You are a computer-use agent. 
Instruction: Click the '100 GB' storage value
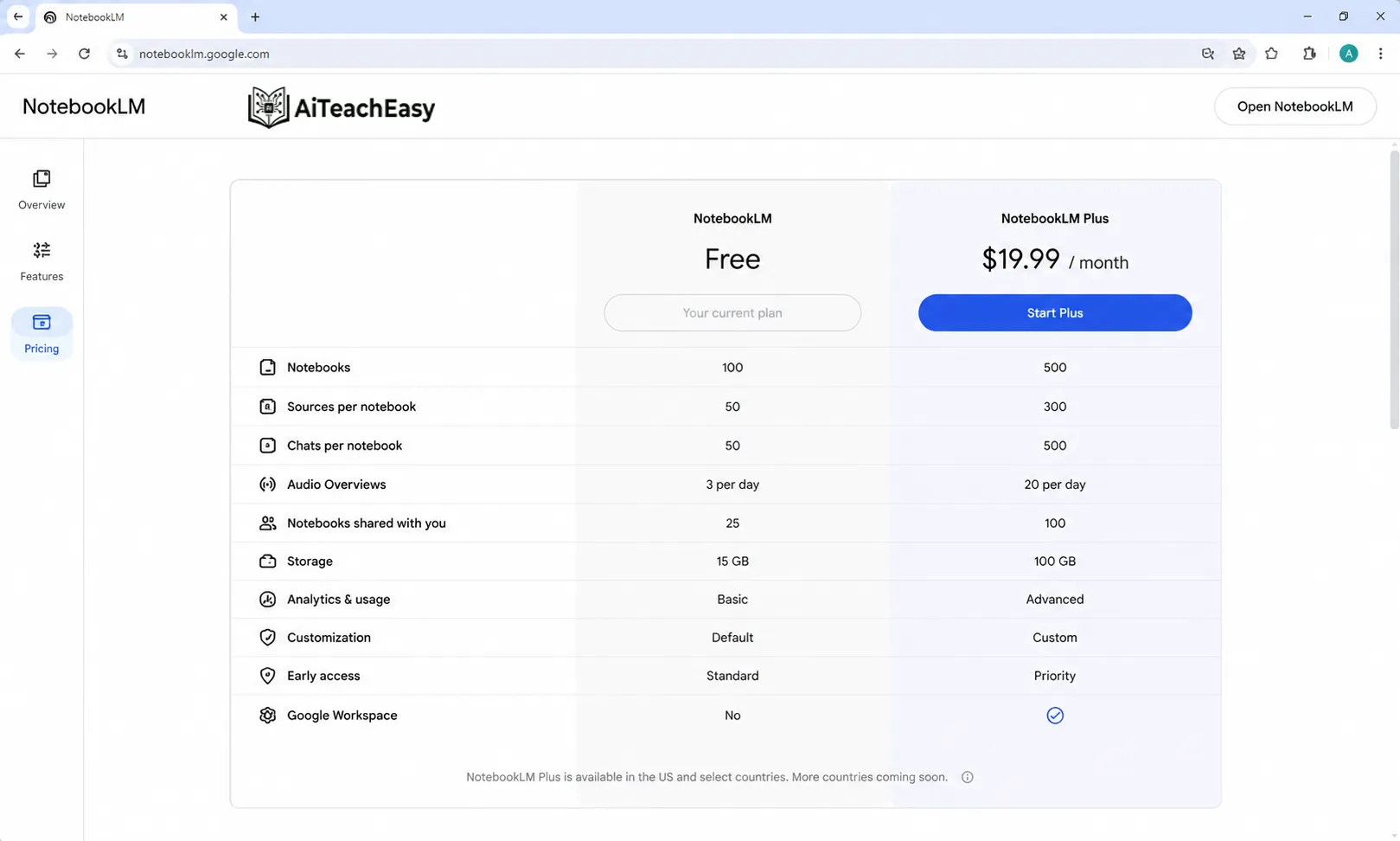pos(1055,562)
